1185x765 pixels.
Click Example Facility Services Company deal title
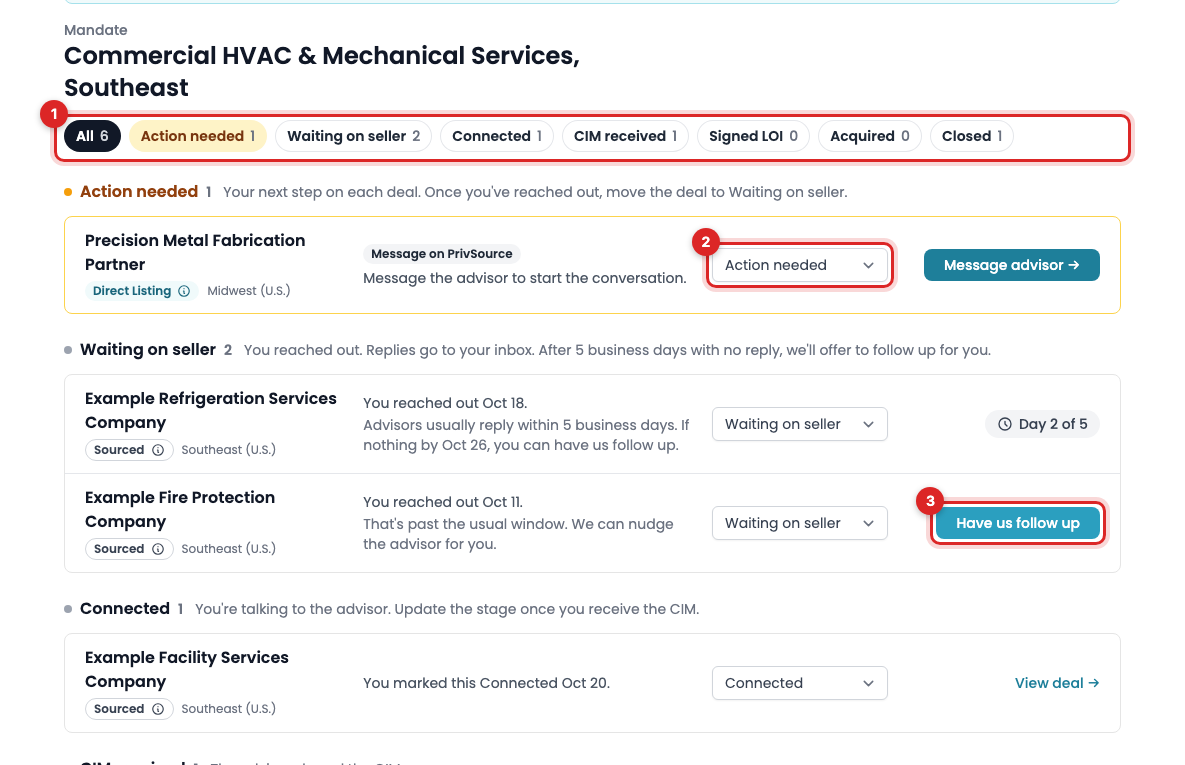tap(187, 670)
